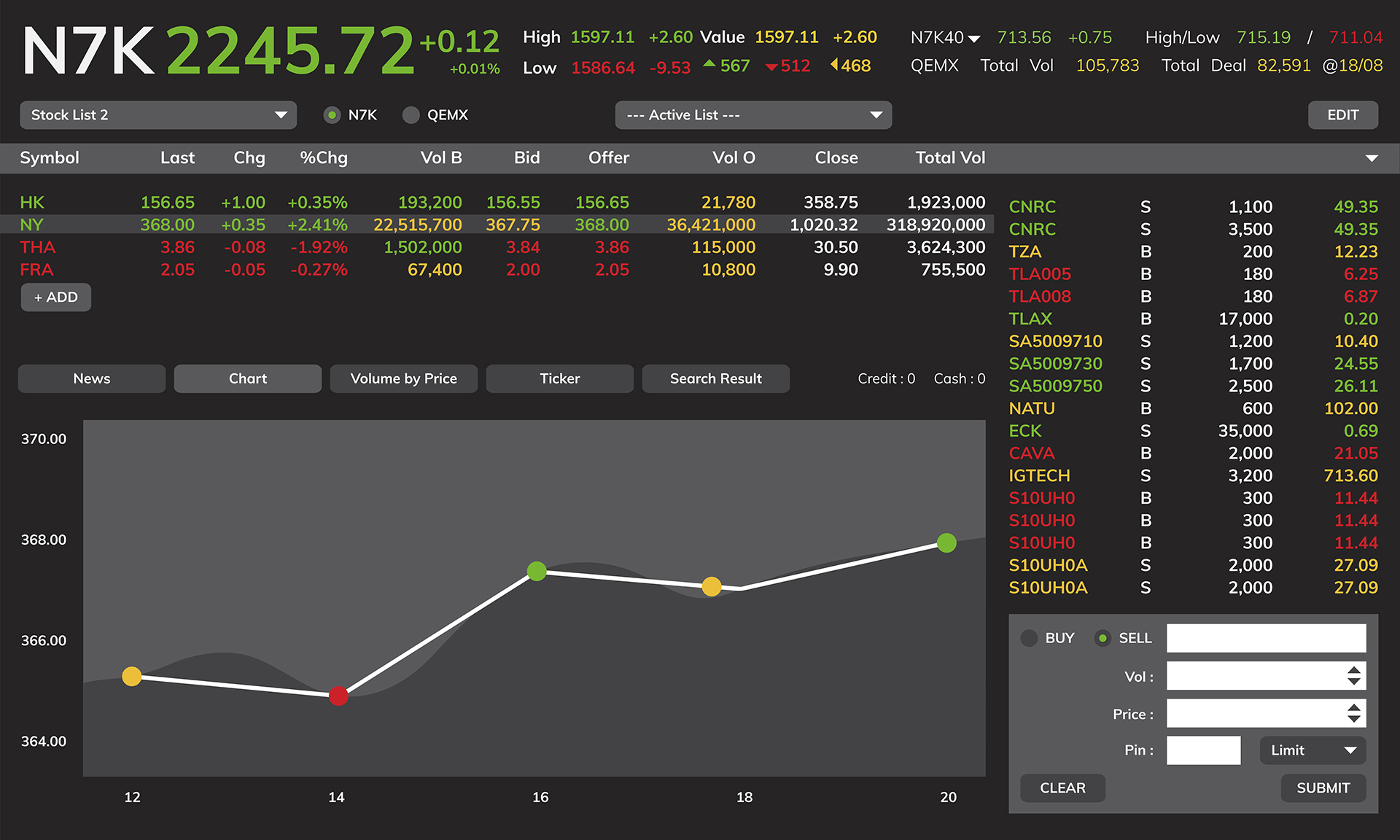Click red chart data point at 14
The height and width of the screenshot is (840, 1400).
point(338,696)
